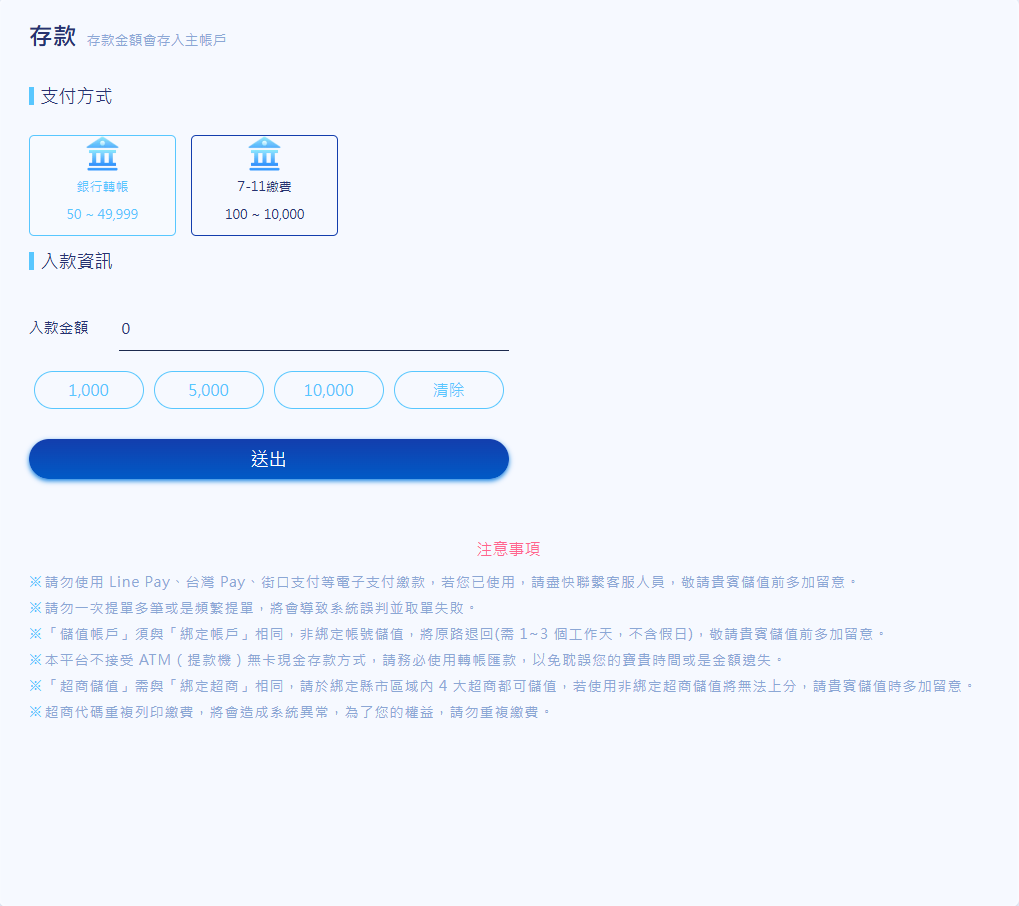Click the 50 ~ 49,999 limit text
Image resolution: width=1019 pixels, height=906 pixels.
102,214
